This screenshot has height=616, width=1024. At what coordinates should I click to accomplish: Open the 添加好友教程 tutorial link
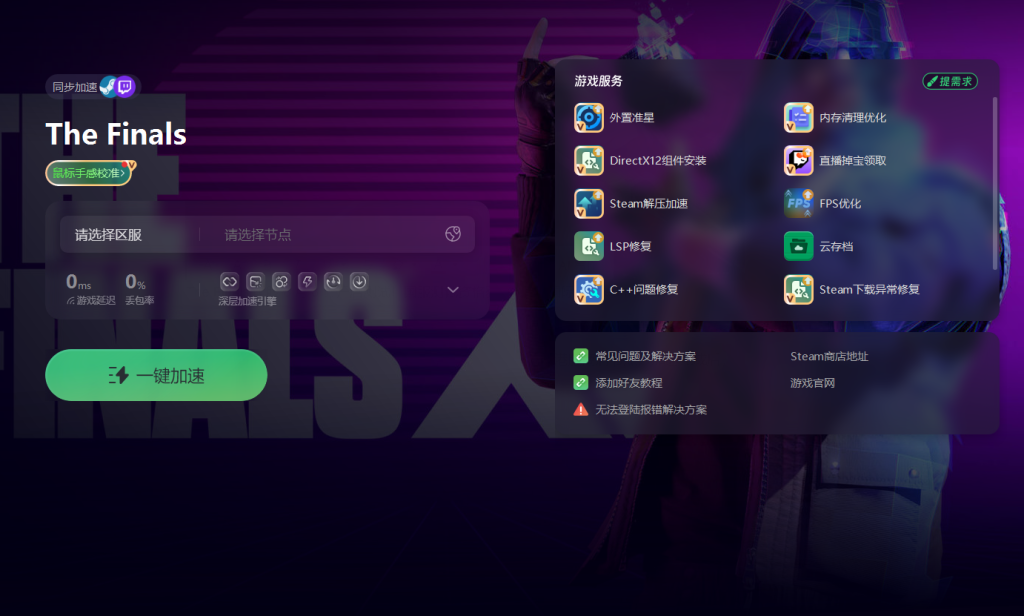(629, 383)
